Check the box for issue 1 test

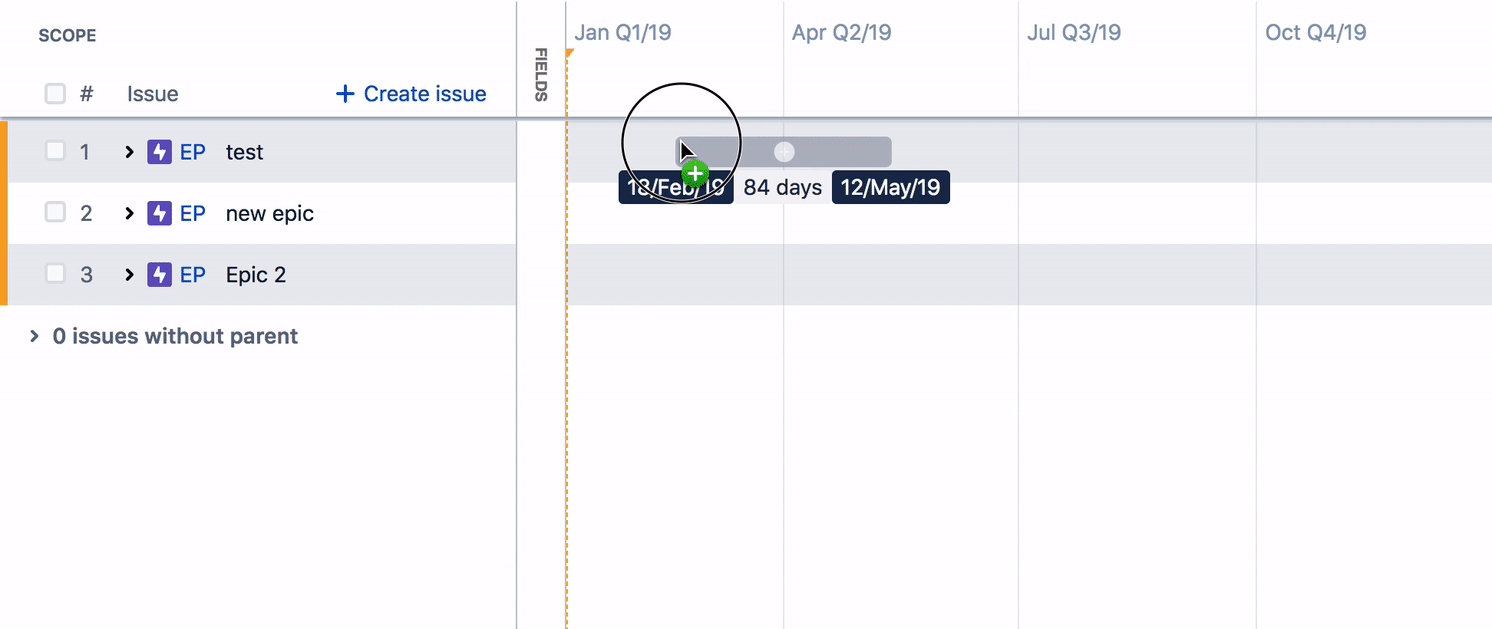(x=55, y=152)
